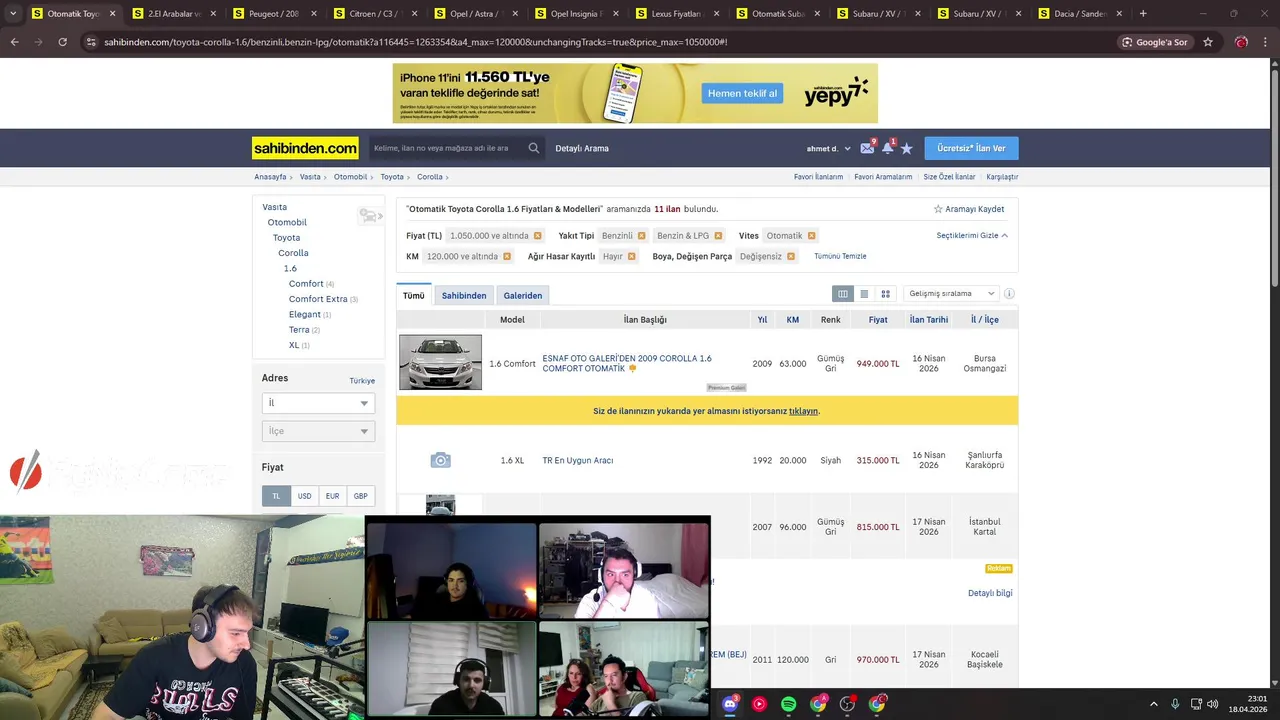Open the Gelişmiş sıralama sort dropdown
This screenshot has width=1280, height=720.
[x=950, y=294]
